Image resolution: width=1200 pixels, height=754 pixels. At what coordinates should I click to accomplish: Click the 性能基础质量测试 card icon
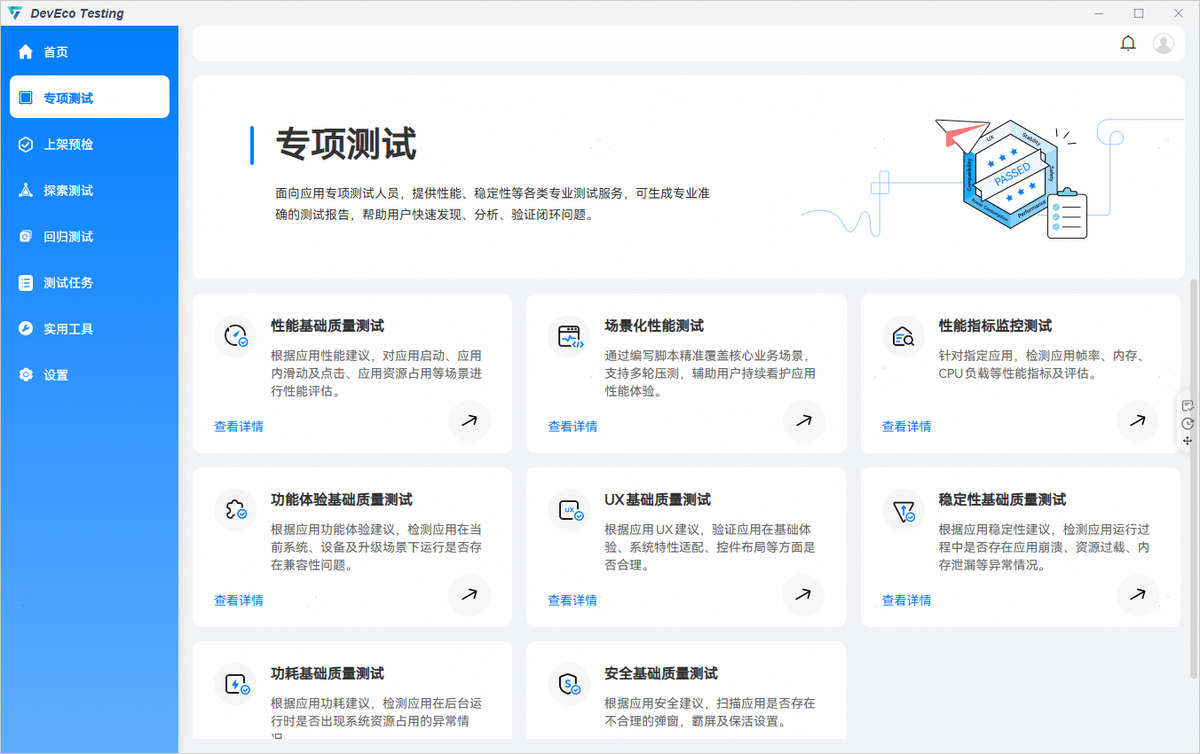pos(236,337)
